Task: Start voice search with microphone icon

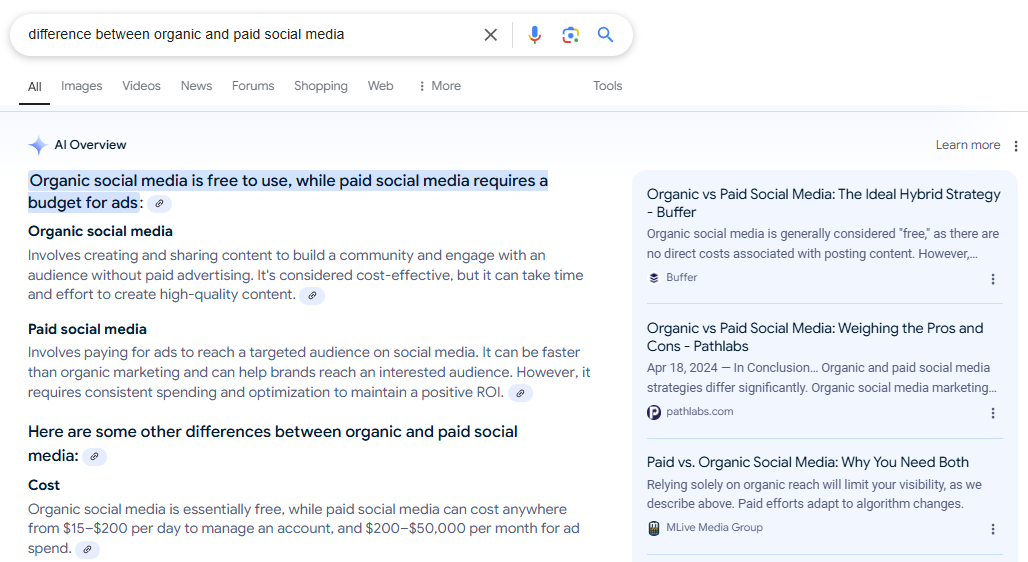Action: (x=534, y=35)
